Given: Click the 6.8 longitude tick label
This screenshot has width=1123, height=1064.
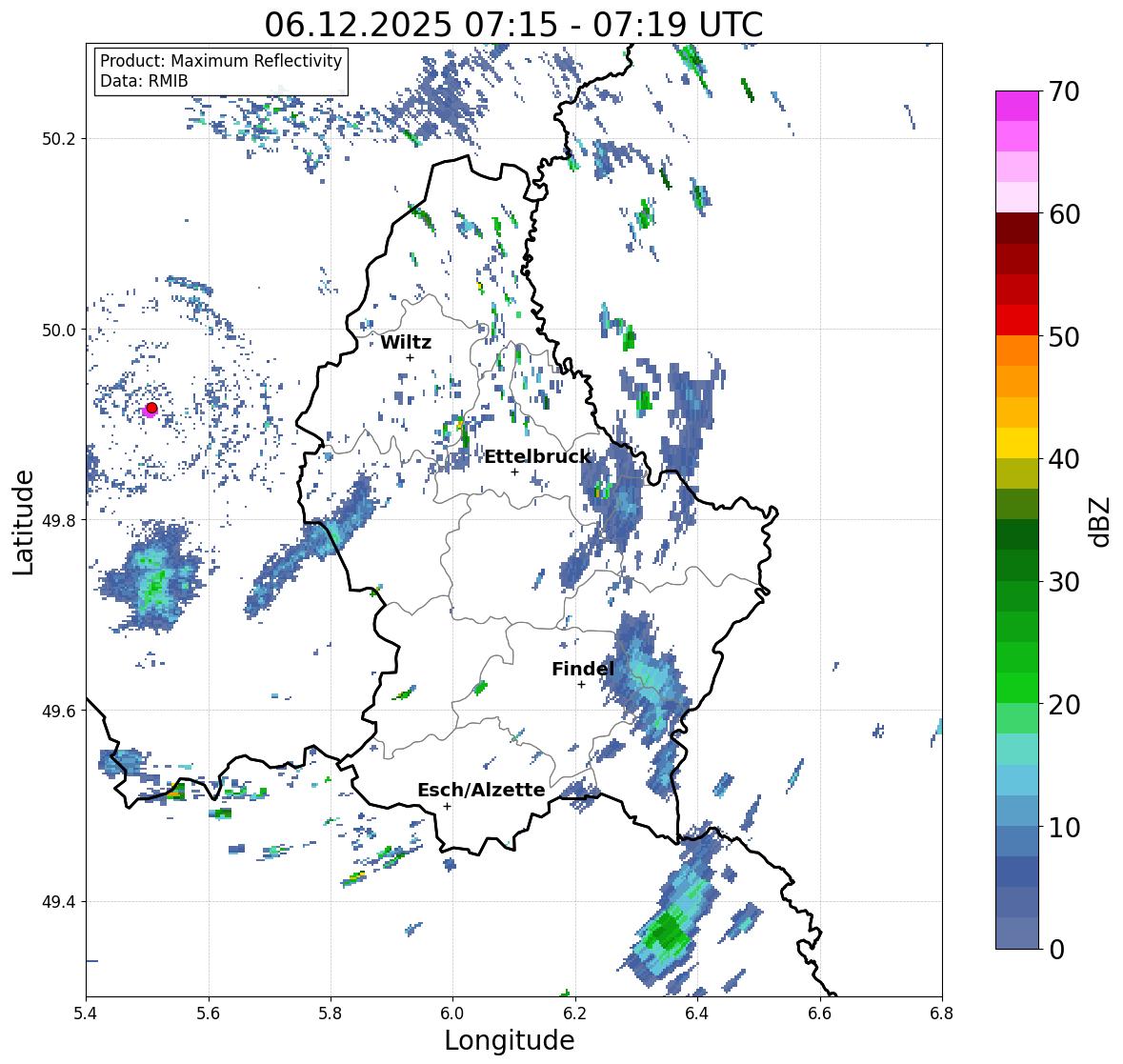Looking at the screenshot, I should [942, 1014].
